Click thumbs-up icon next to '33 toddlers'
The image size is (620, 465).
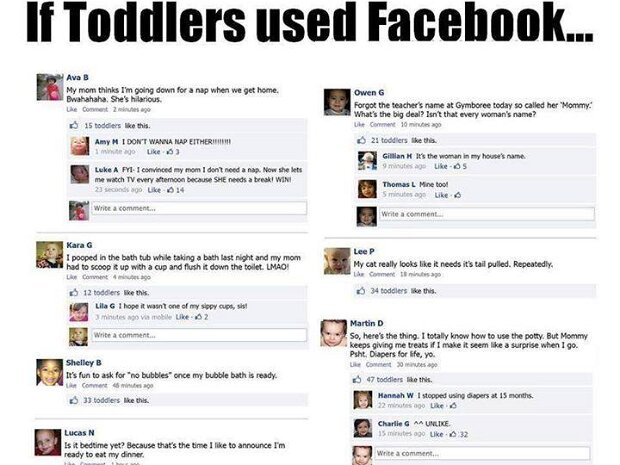click(74, 400)
